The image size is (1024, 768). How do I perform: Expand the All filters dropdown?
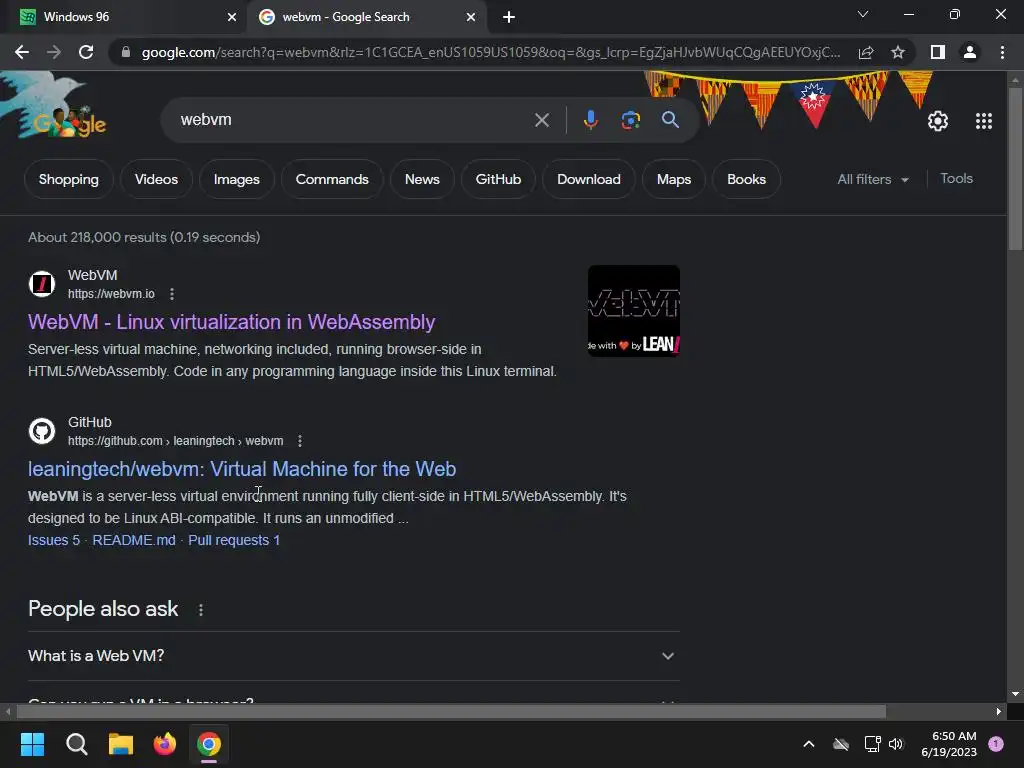tap(872, 179)
